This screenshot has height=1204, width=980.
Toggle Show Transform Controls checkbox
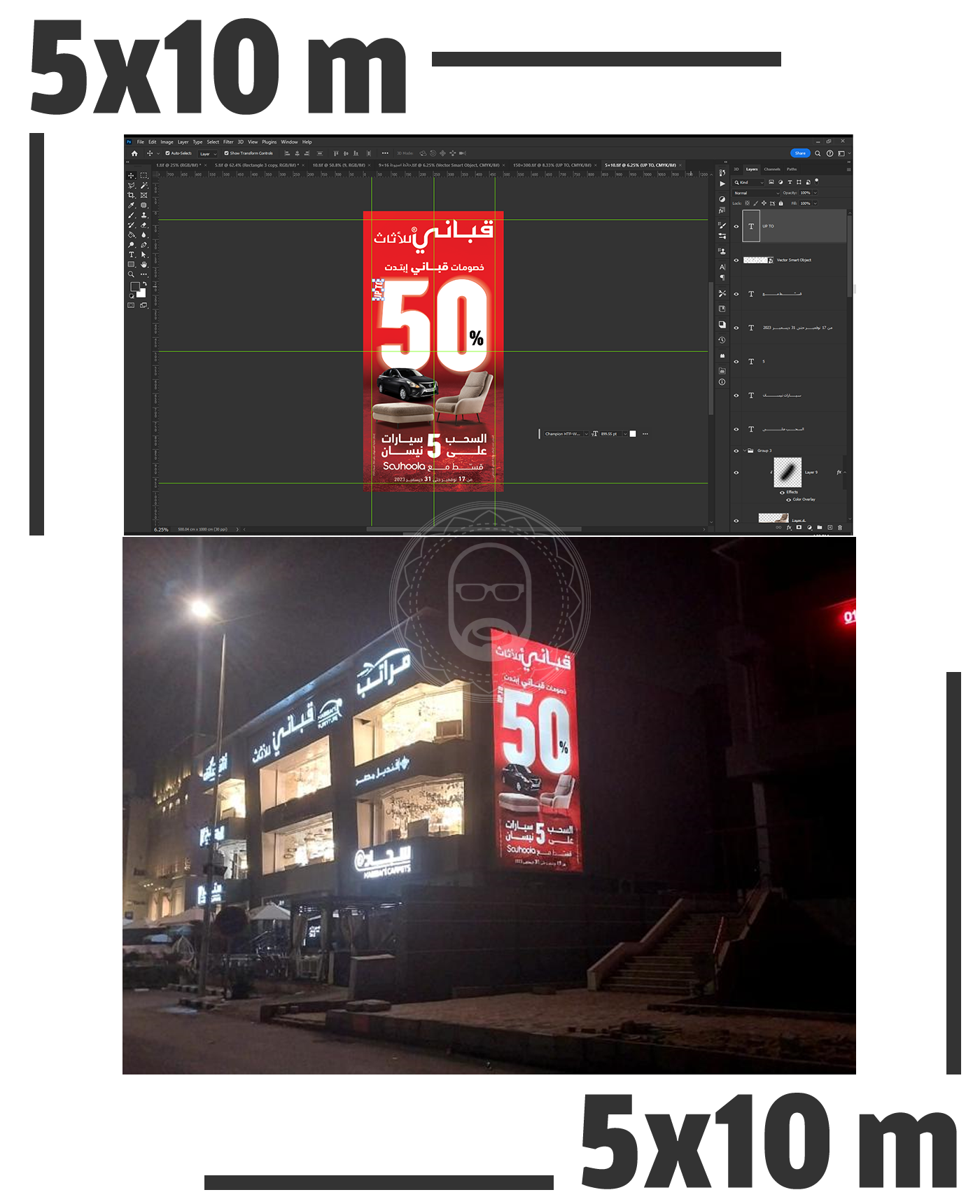coord(226,153)
